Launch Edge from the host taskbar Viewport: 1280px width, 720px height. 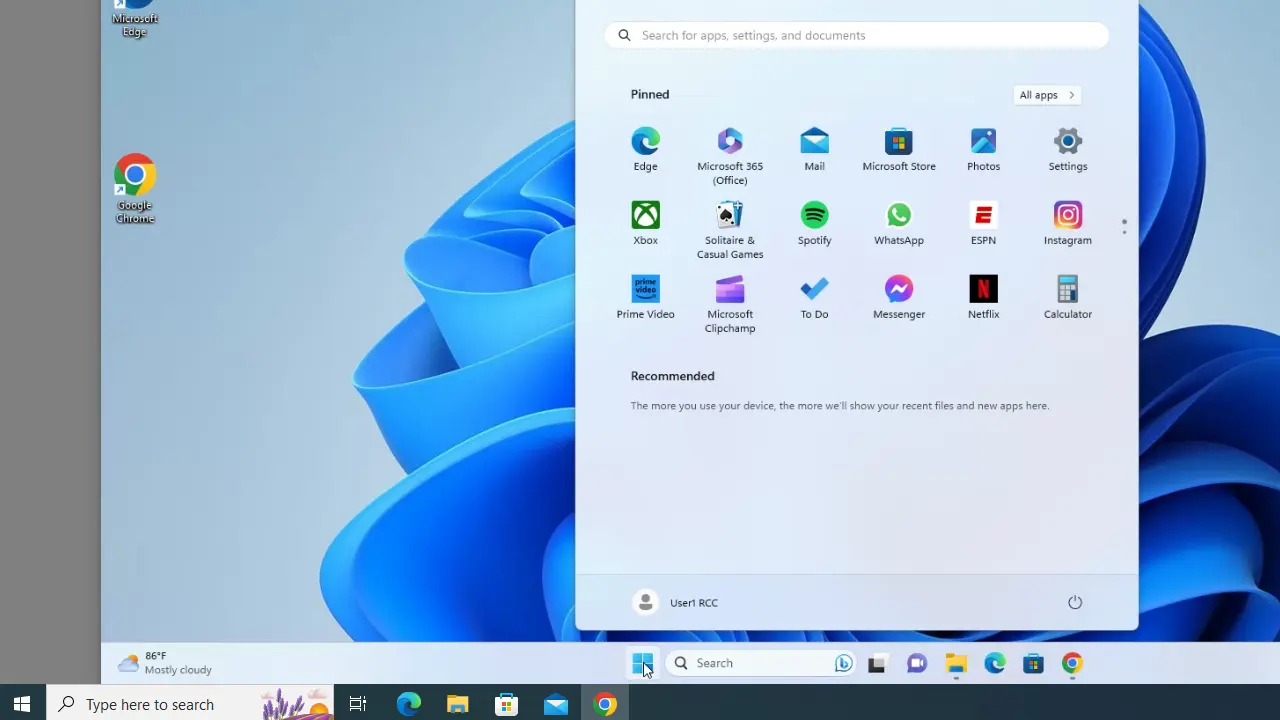409,704
